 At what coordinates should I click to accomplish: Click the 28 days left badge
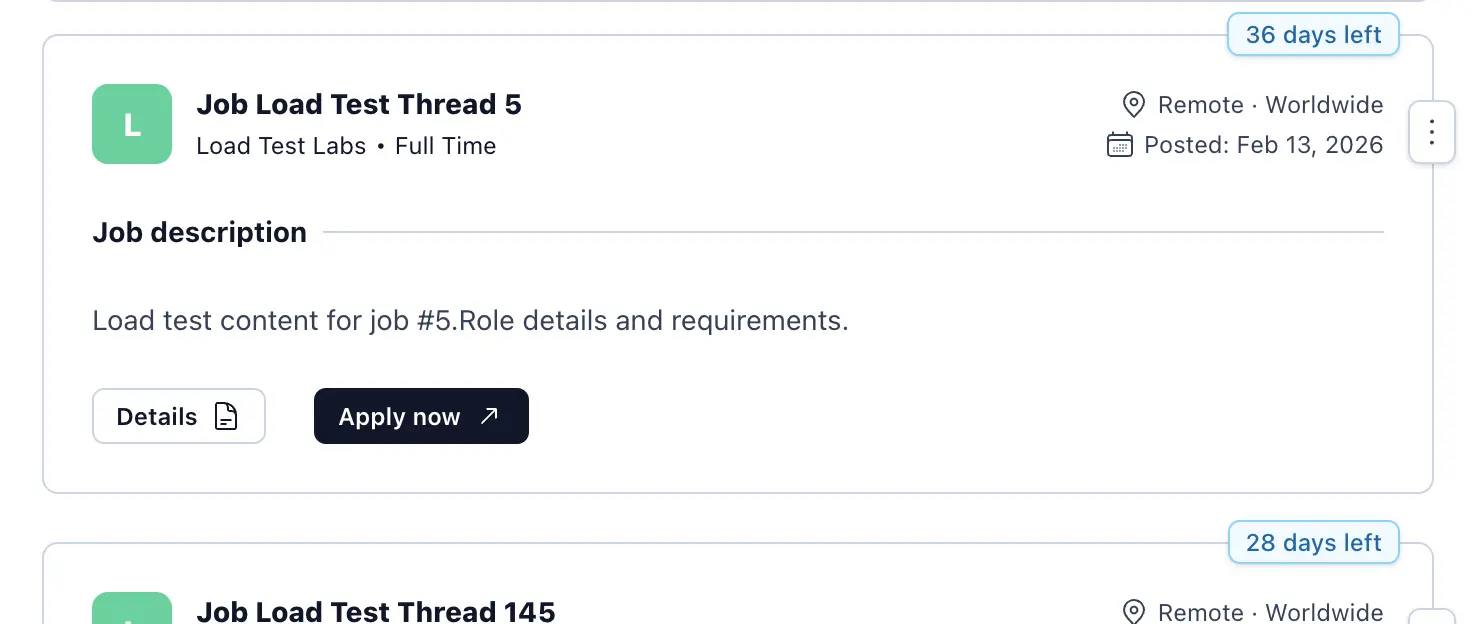1313,543
